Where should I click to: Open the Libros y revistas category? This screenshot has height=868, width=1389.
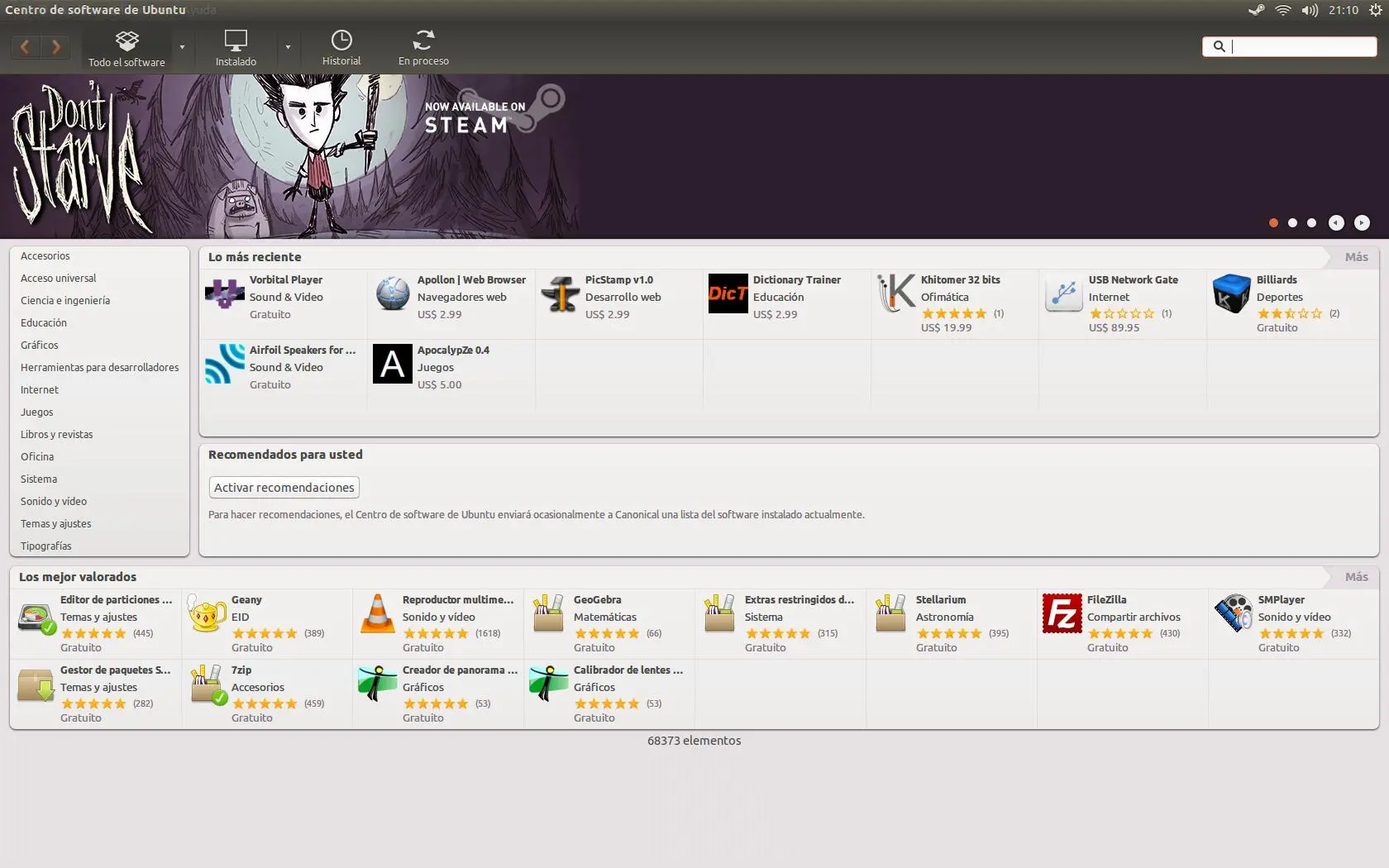click(57, 435)
